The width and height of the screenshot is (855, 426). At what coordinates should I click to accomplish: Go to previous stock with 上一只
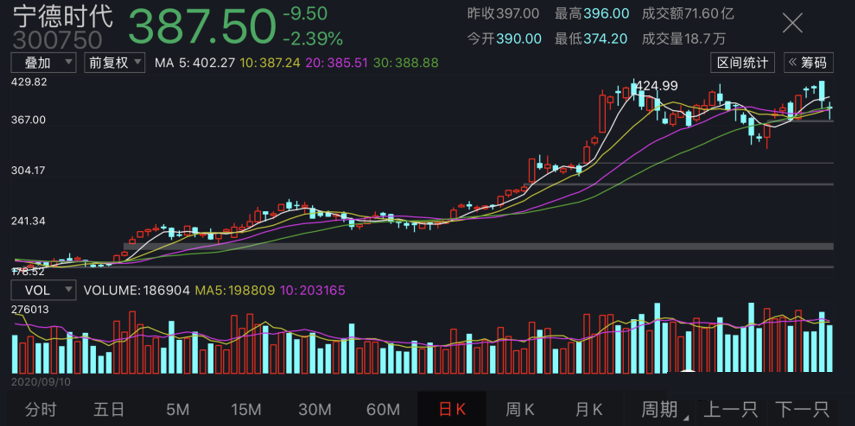click(x=731, y=409)
